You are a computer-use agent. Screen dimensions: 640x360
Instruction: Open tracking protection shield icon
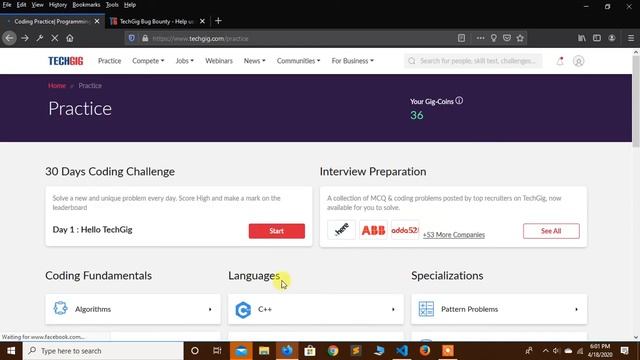tap(131, 38)
